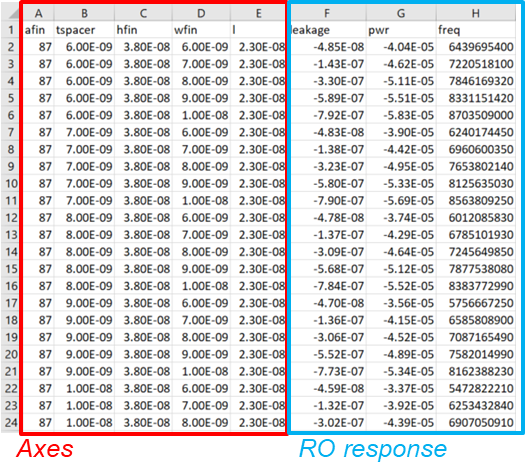Click pwr value -4.04E-05
The image size is (525, 465).
coord(401,47)
